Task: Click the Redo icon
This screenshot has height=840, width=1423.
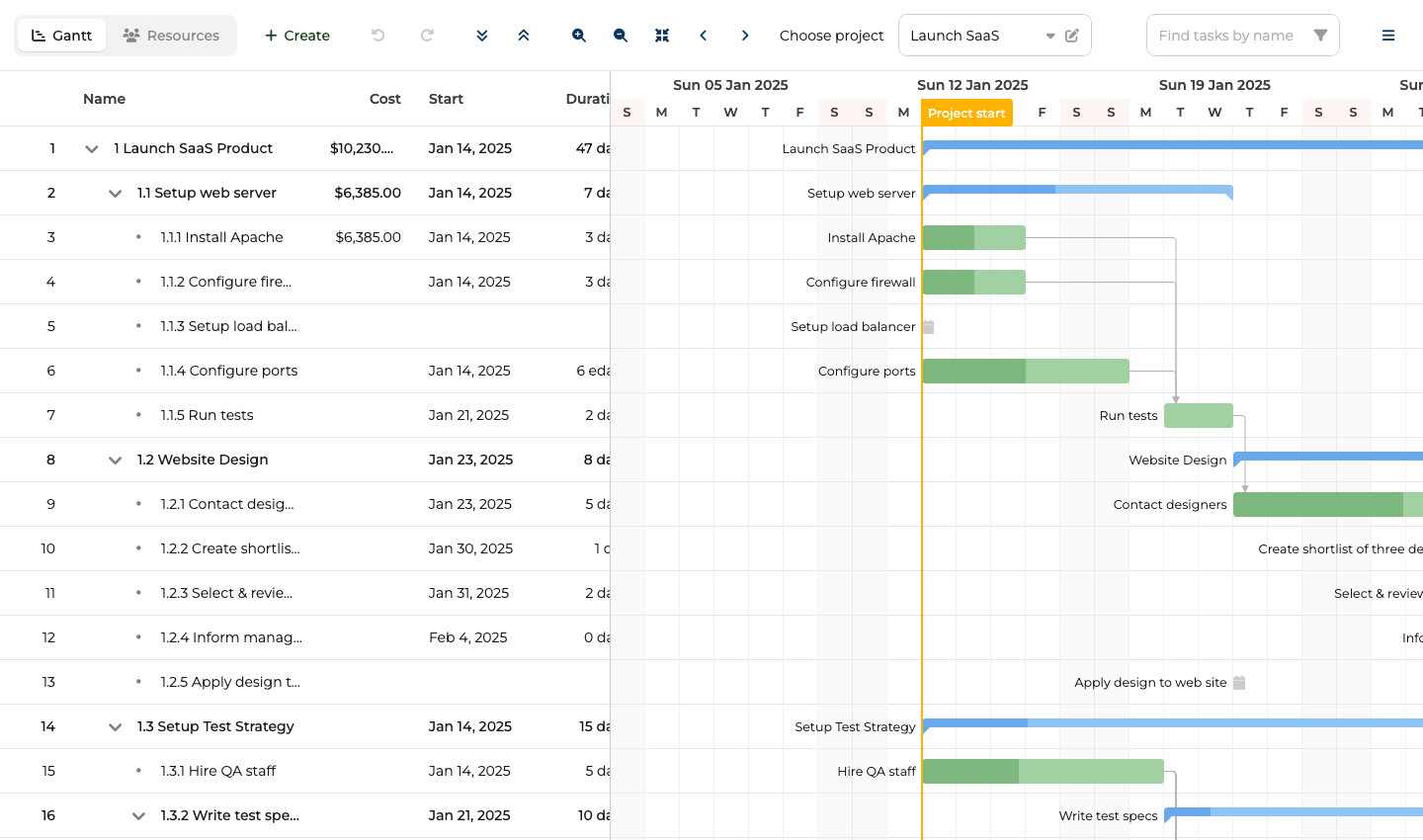Action: (427, 36)
